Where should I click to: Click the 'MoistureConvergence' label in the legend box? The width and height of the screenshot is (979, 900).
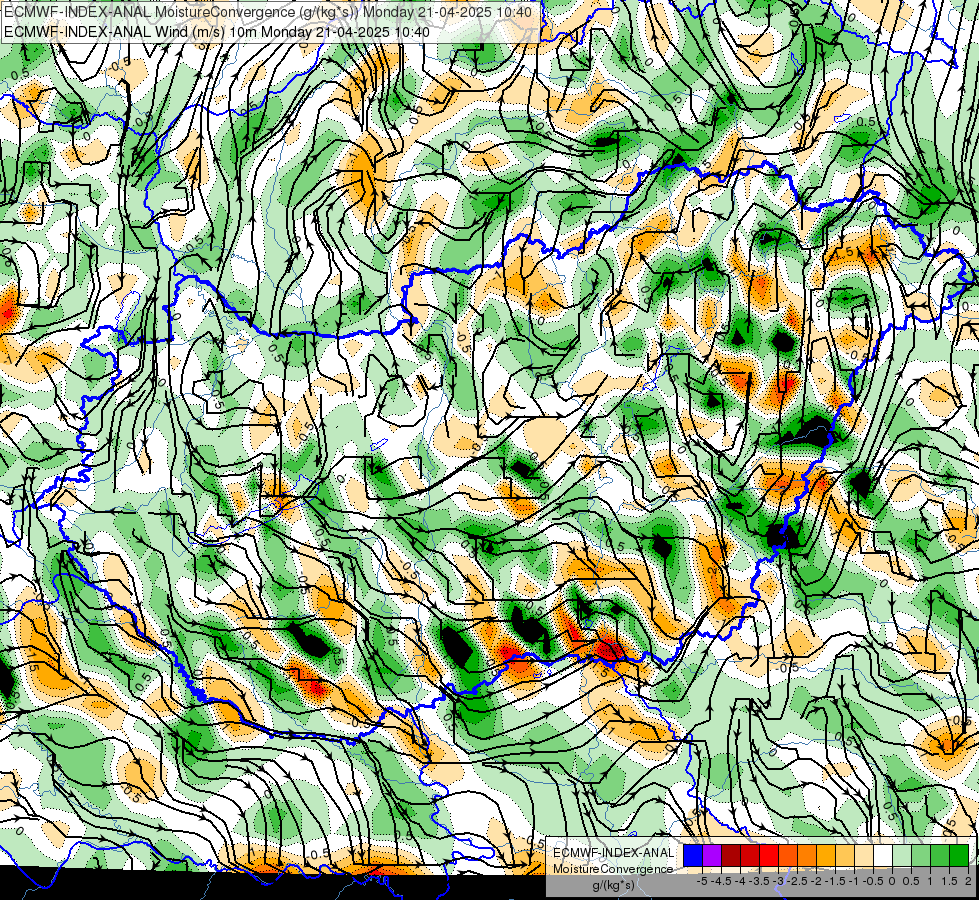click(613, 869)
